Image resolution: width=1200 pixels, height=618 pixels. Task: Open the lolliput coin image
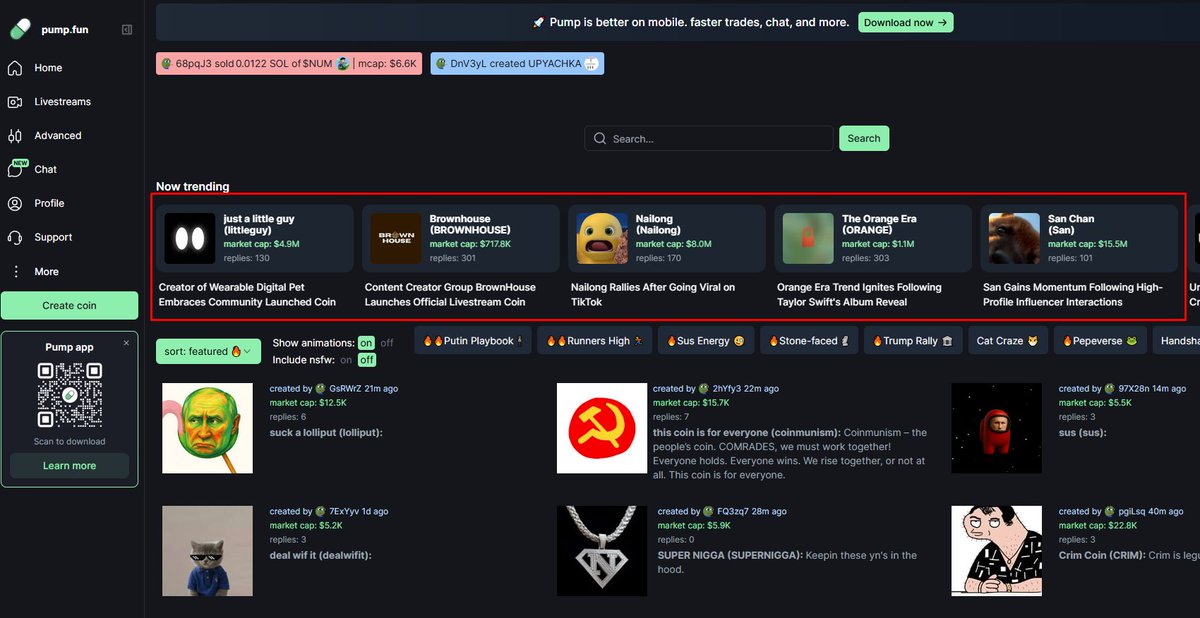click(208, 428)
